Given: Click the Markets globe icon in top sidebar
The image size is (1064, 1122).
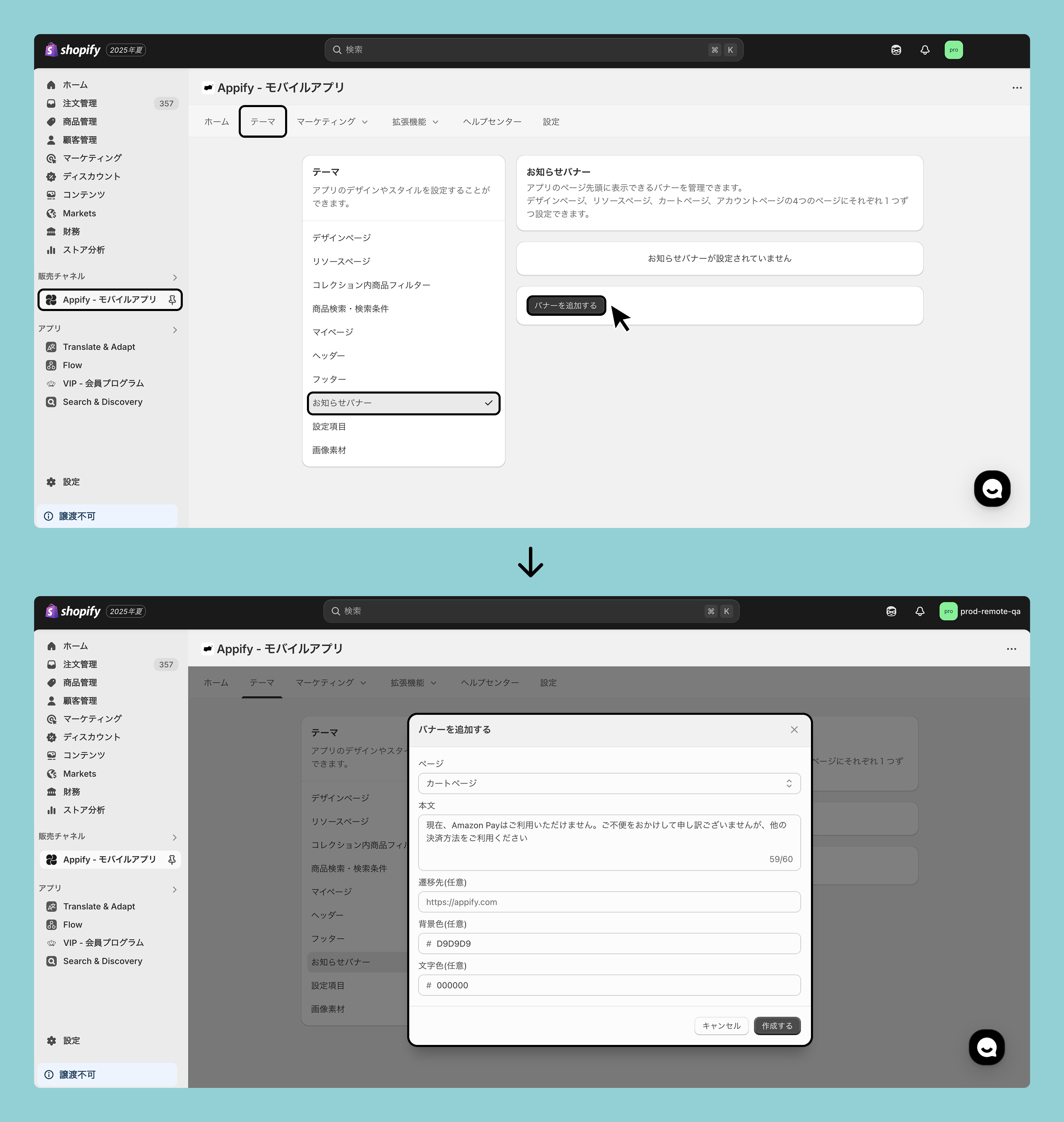Looking at the screenshot, I should click(x=51, y=213).
